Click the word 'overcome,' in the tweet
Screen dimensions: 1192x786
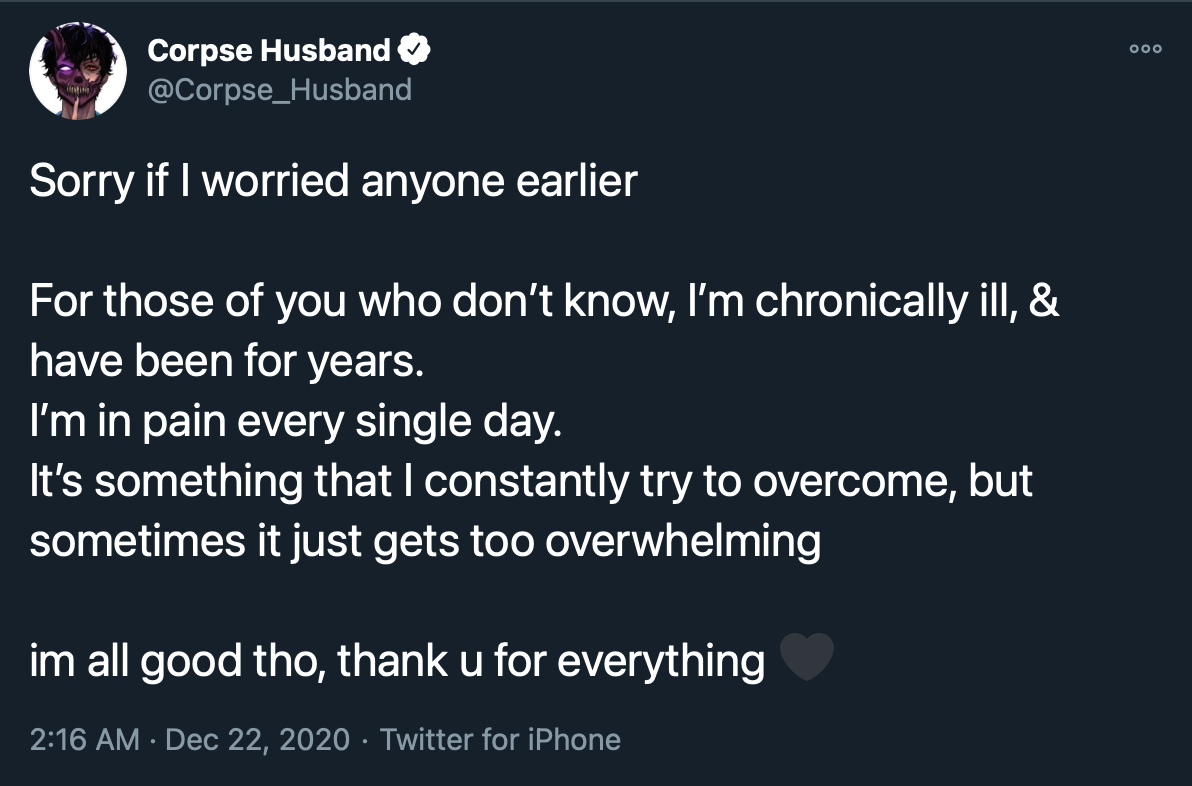pos(854,483)
